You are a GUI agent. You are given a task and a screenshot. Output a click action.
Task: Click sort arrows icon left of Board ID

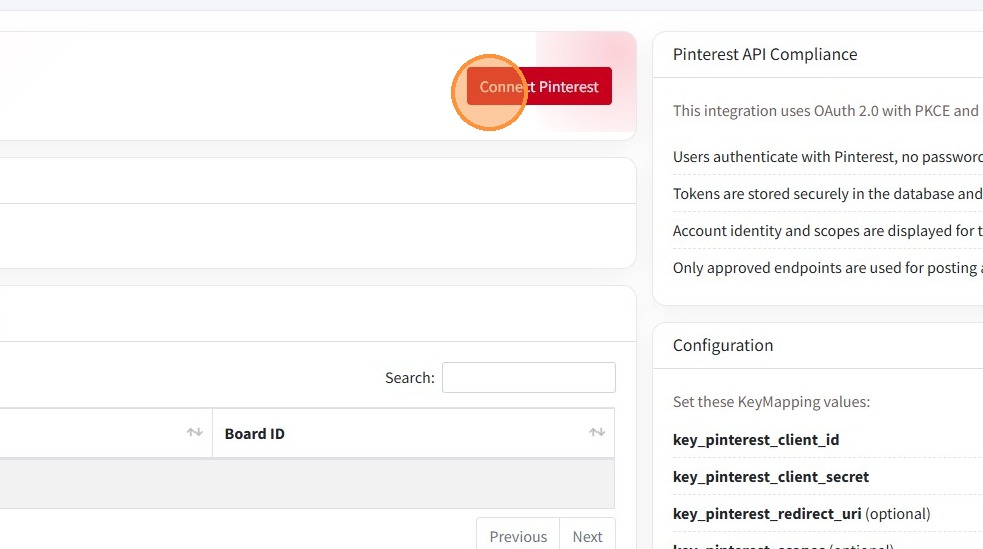(x=195, y=433)
